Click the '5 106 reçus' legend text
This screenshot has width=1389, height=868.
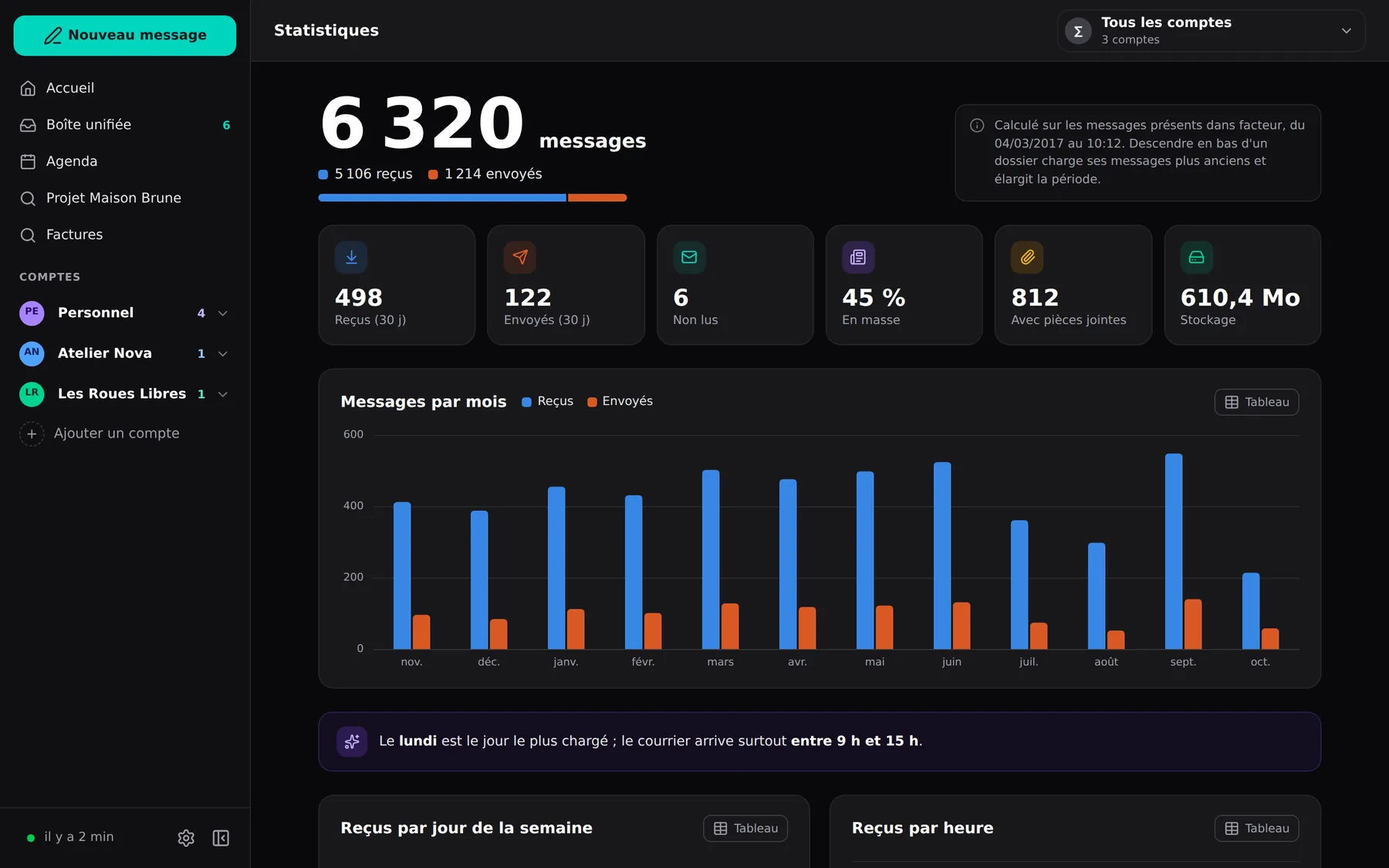[373, 174]
